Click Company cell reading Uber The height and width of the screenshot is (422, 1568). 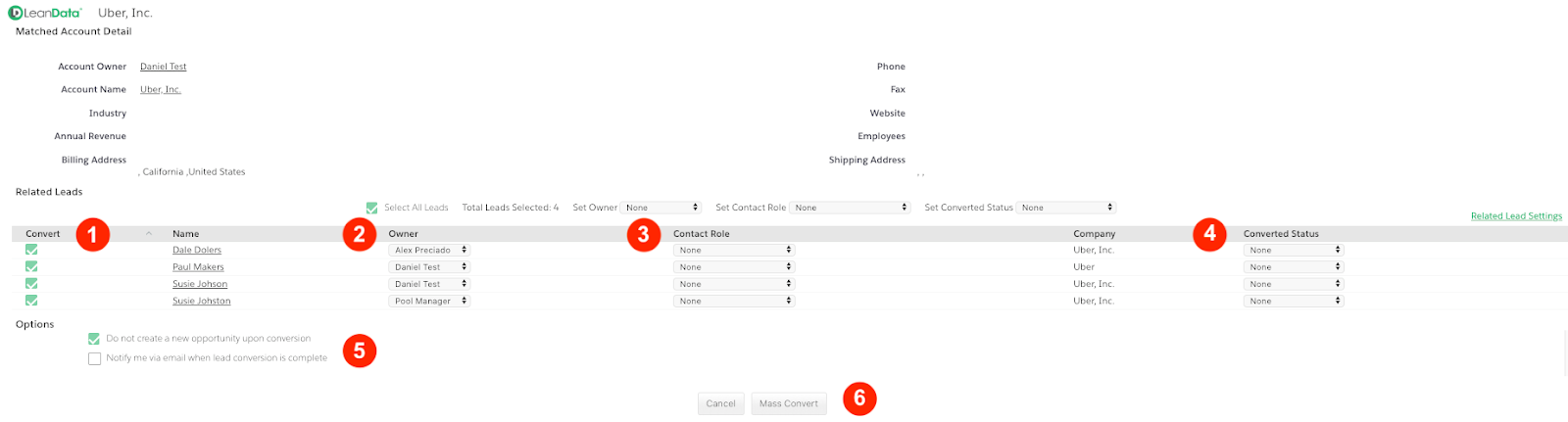(x=1084, y=266)
